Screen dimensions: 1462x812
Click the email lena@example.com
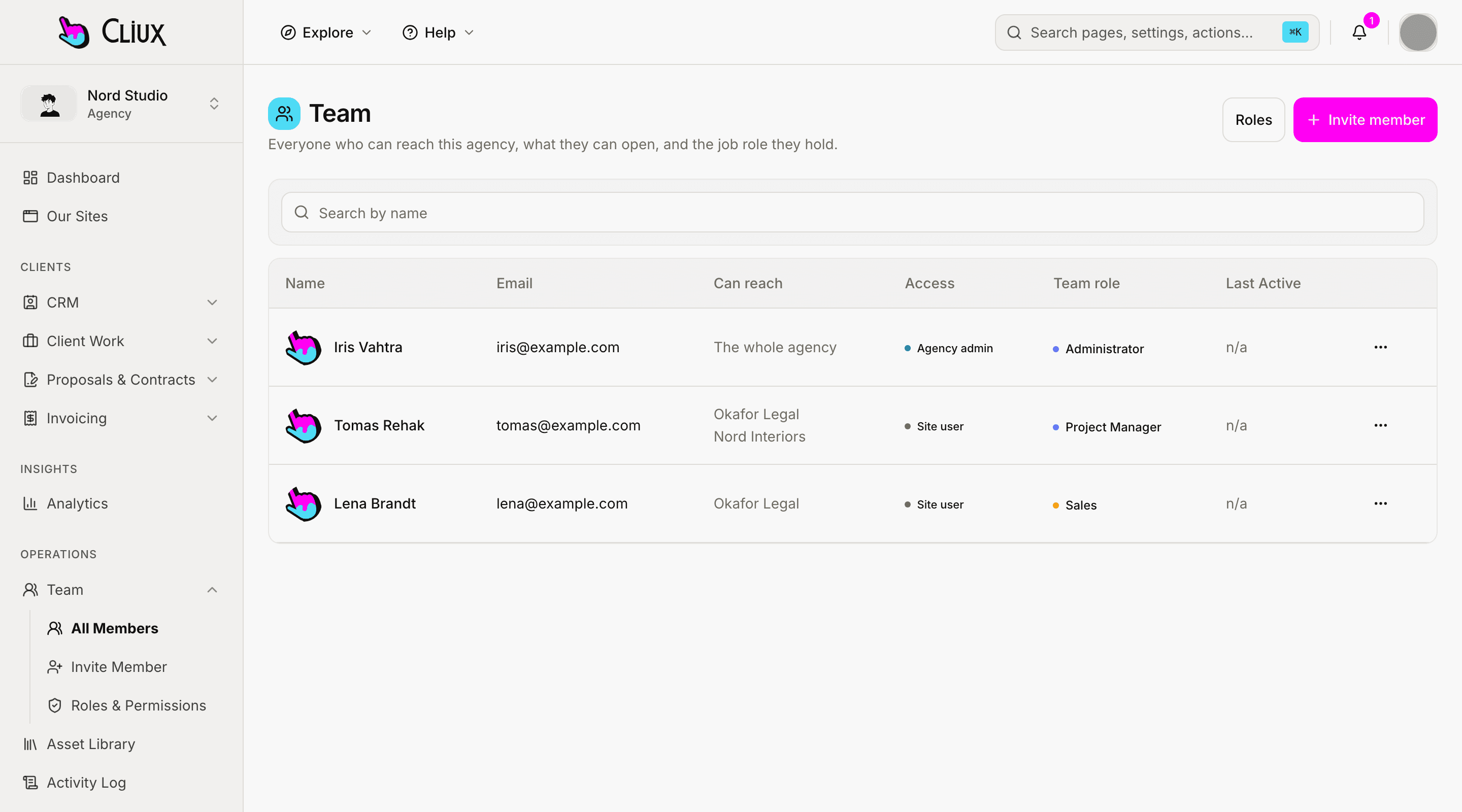(x=561, y=504)
